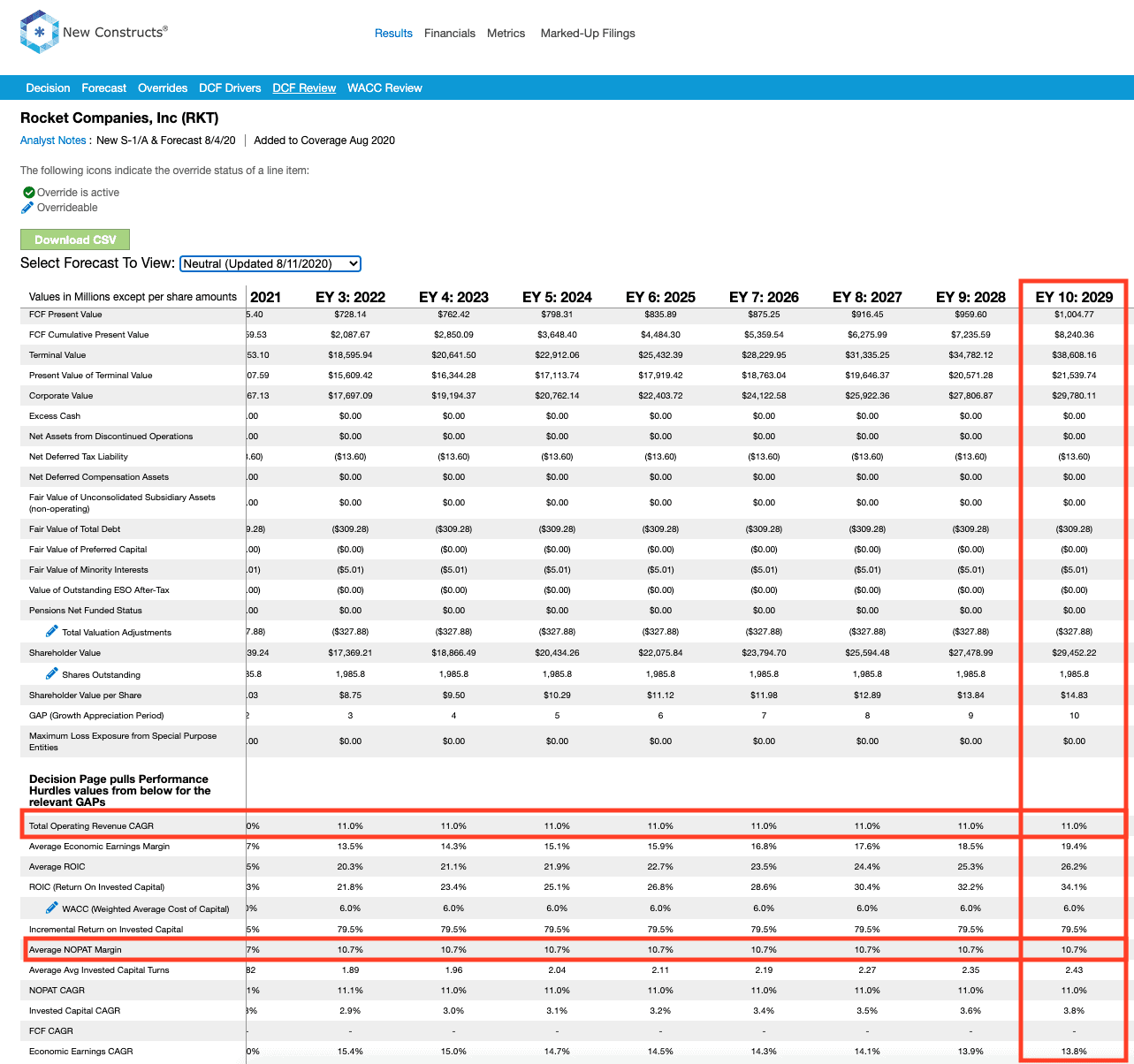Click Incremental Return on Invested Capital label
This screenshot has height=1064, width=1134.
tap(106, 930)
